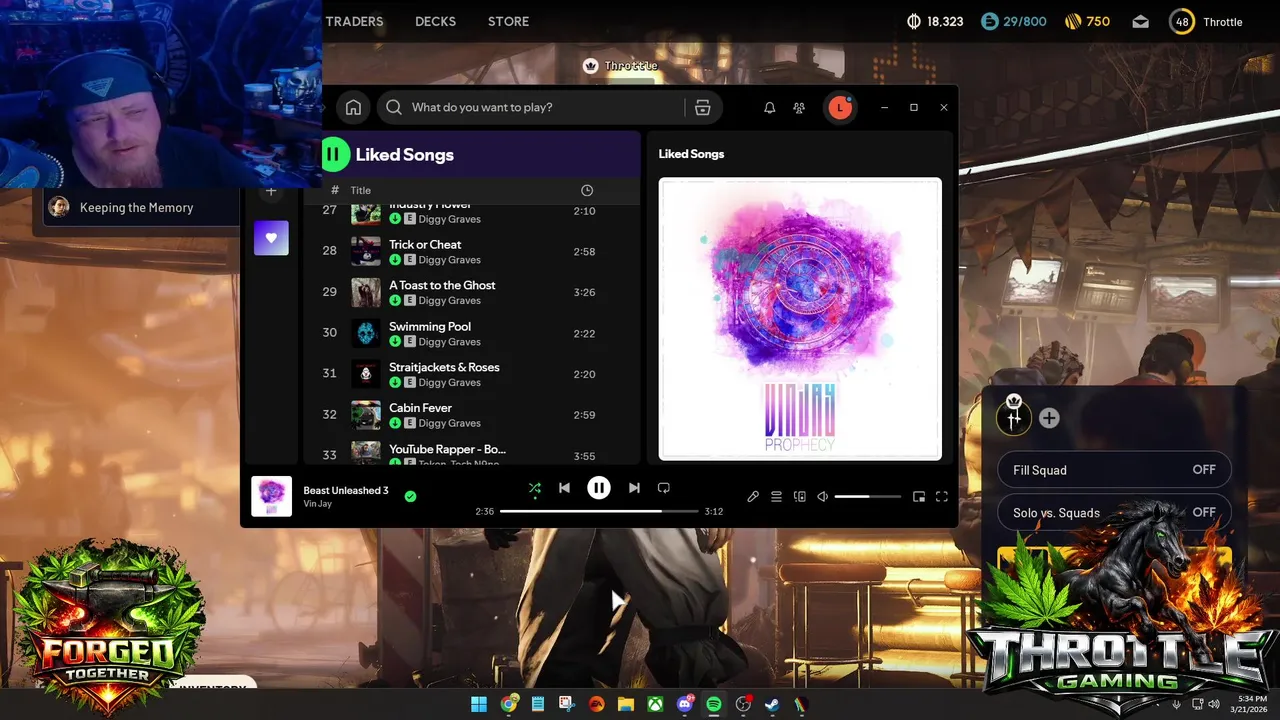
Task: Pause Liked Songs with the green button
Action: 335,154
